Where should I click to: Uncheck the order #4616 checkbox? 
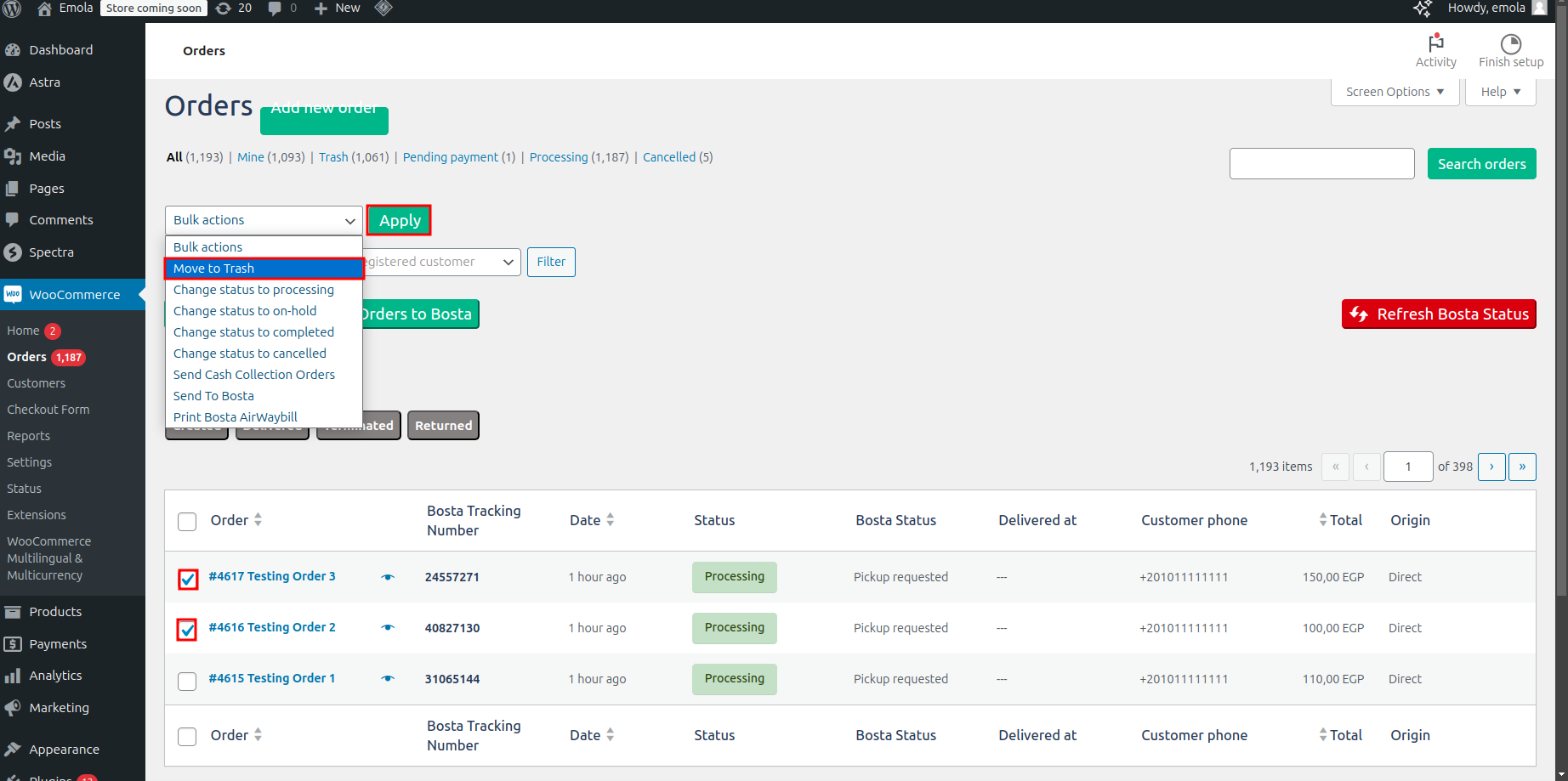point(187,630)
